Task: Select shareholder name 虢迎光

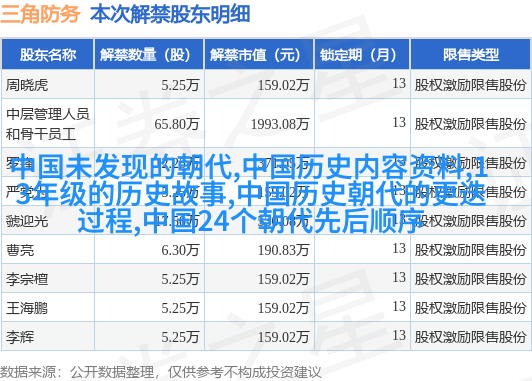Action: [x=27, y=222]
